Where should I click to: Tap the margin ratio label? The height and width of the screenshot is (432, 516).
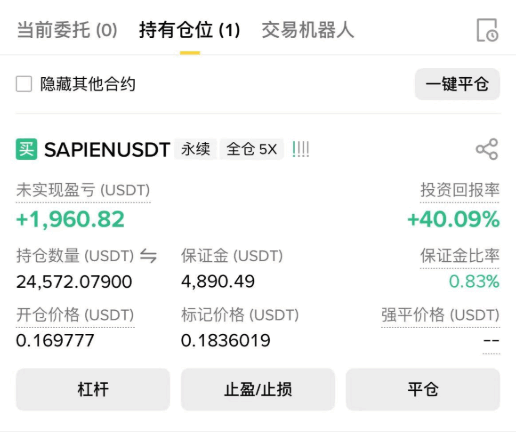[460, 256]
